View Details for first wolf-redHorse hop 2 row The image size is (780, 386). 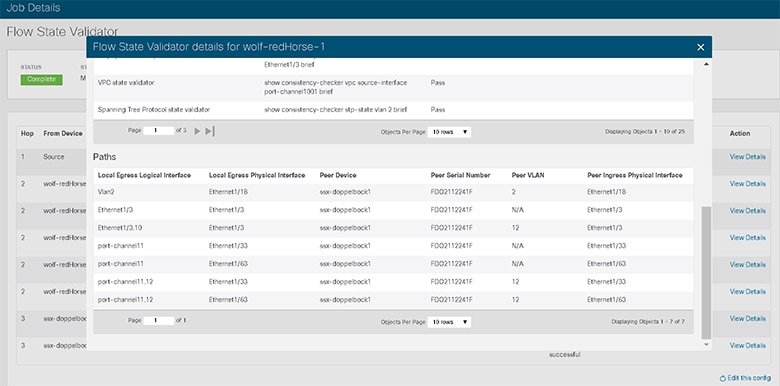(747, 184)
